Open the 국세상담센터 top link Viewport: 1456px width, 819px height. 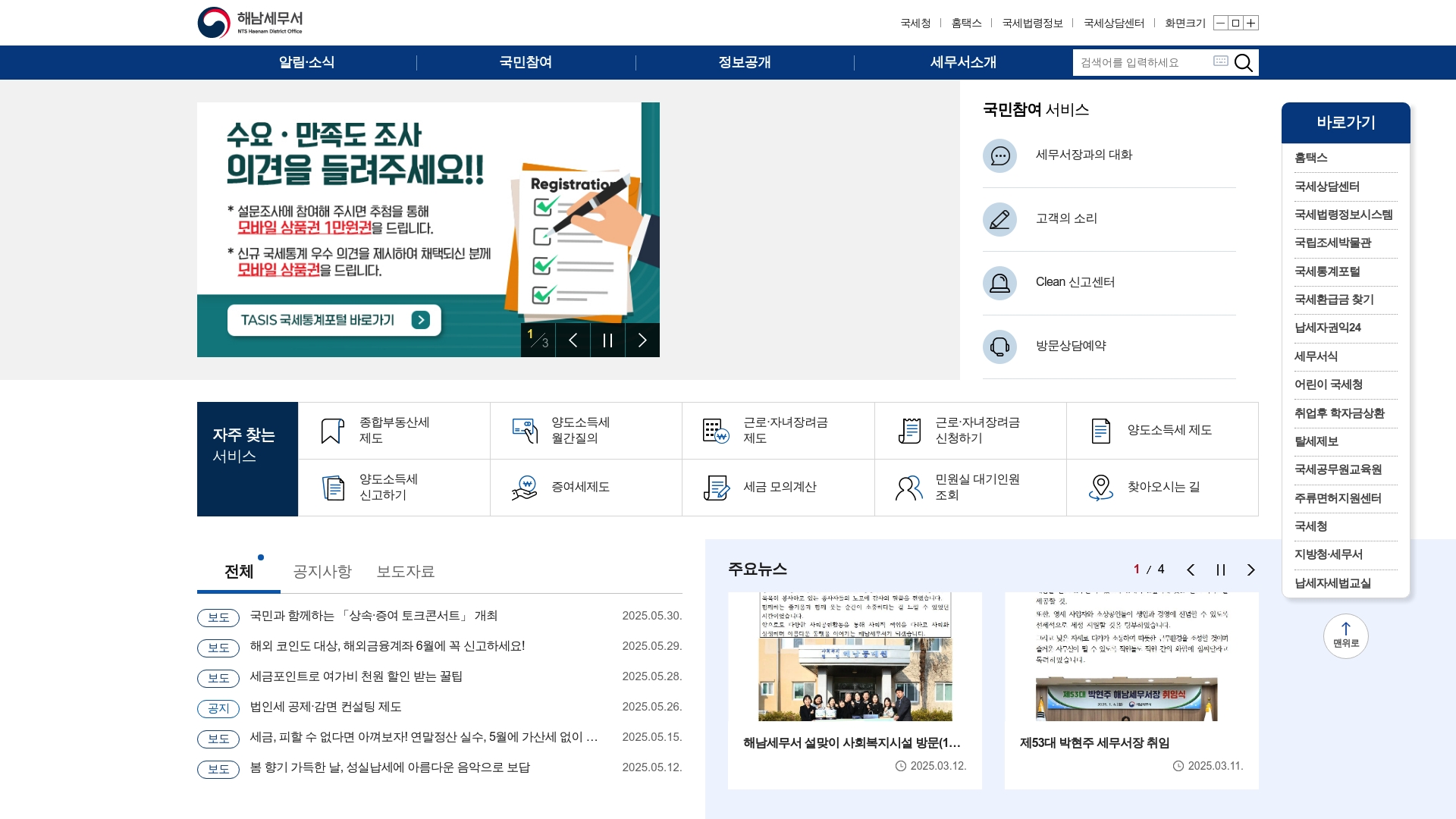pos(1114,24)
